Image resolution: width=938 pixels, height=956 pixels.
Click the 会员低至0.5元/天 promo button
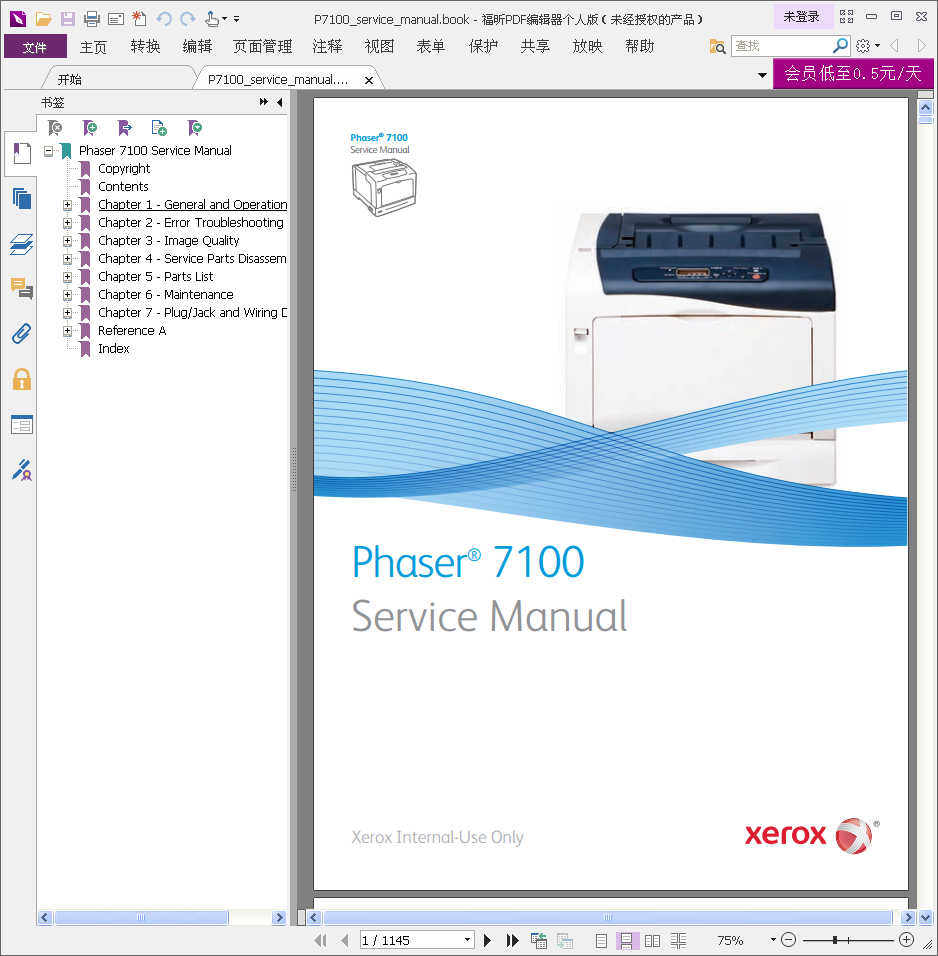pyautogui.click(x=853, y=74)
